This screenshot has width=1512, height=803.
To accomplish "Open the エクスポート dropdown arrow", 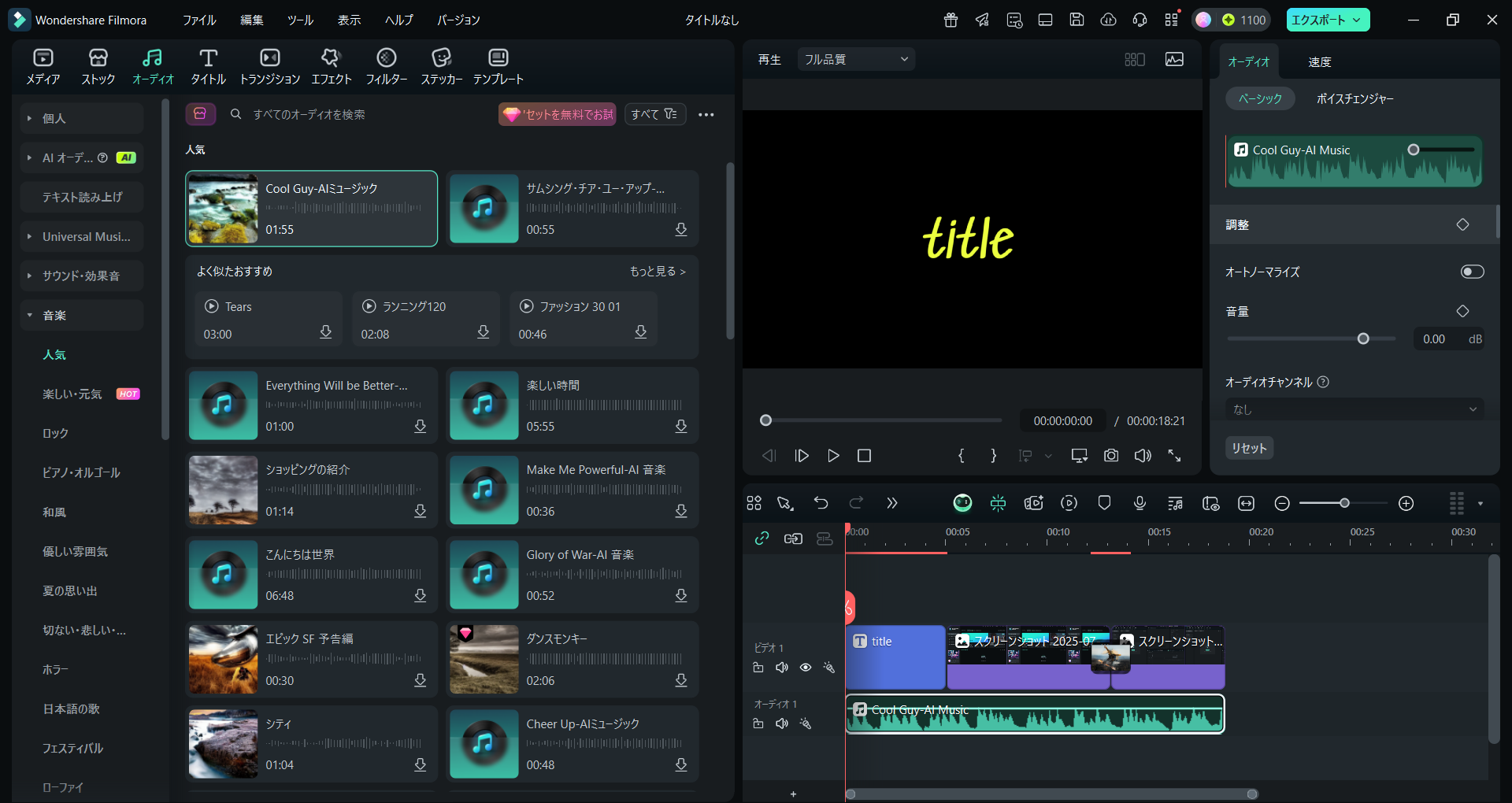I will coord(1357,20).
